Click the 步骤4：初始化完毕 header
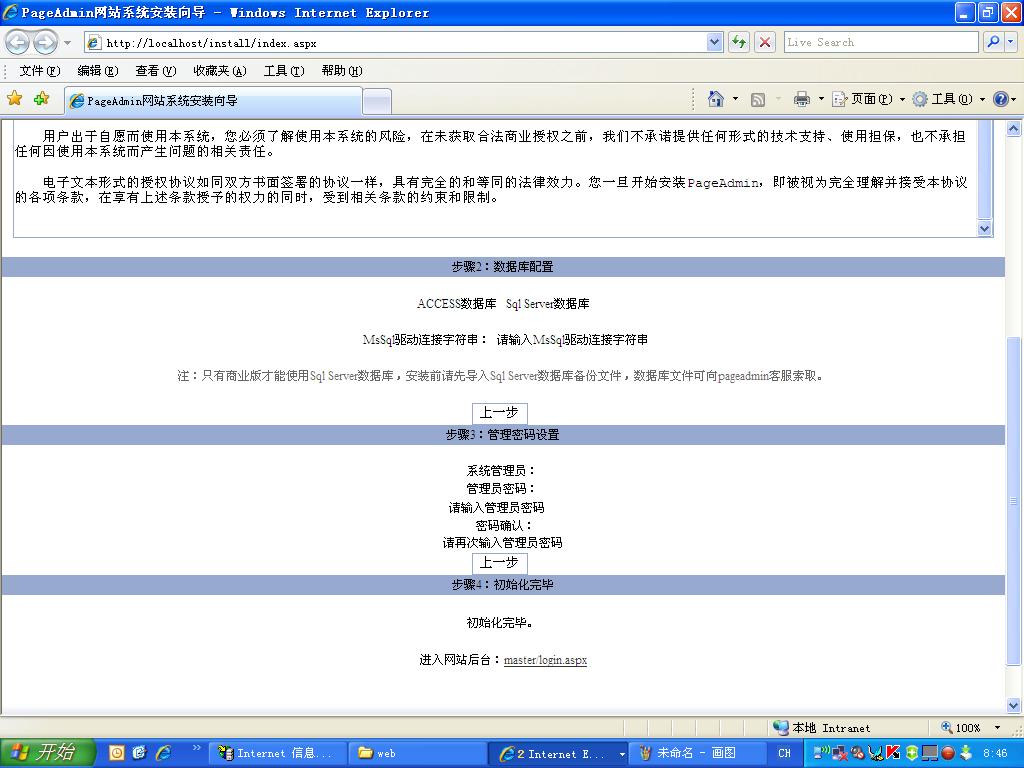This screenshot has height=768, width=1024. coord(502,584)
